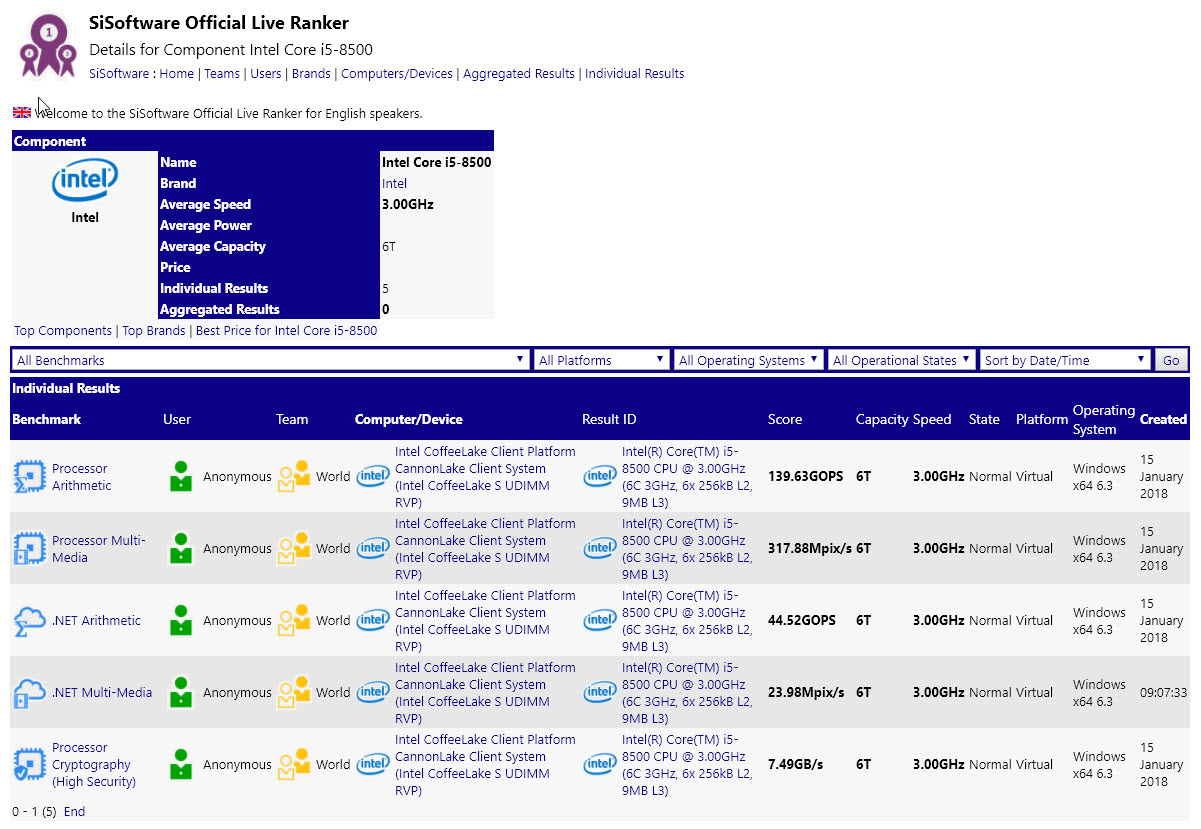1201x829 pixels.
Task: Click green user icon in .NET Arithmetic row
Action: (180, 620)
